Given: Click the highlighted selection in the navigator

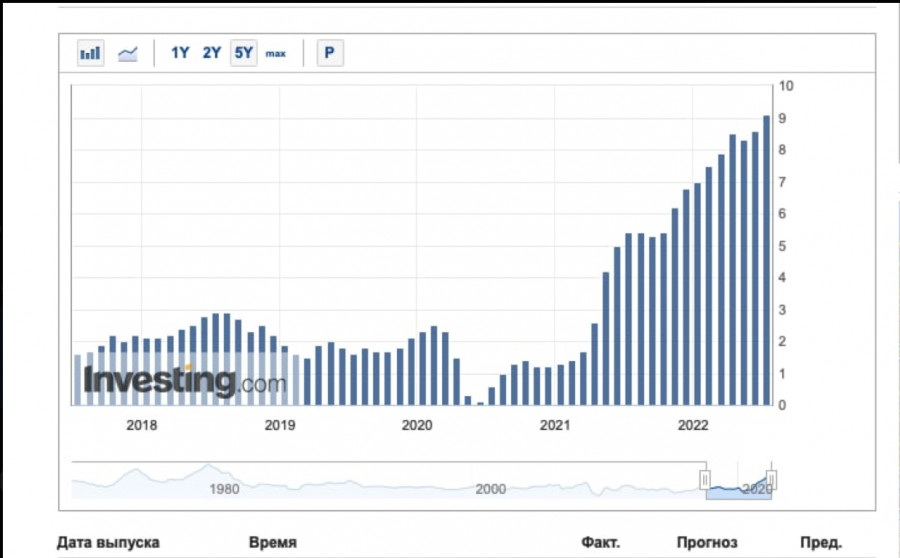Looking at the screenshot, I should [738, 488].
